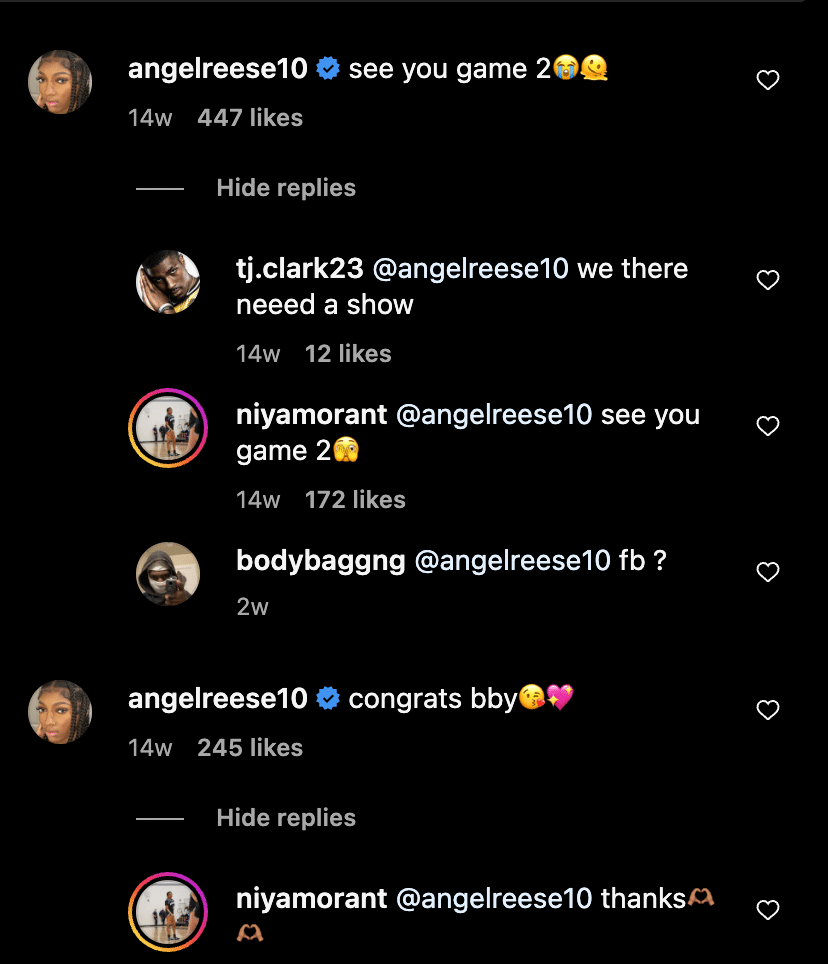Collapse replies under the first comment

coord(286,188)
